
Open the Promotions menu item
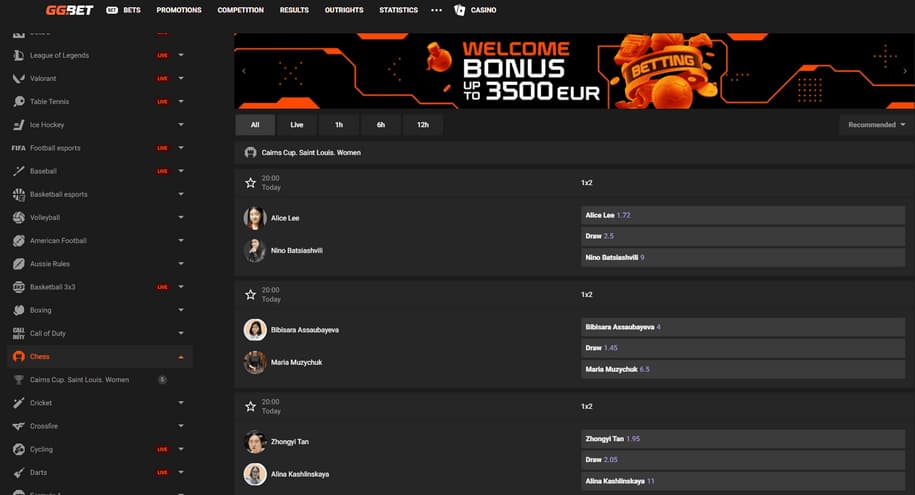[x=179, y=10]
